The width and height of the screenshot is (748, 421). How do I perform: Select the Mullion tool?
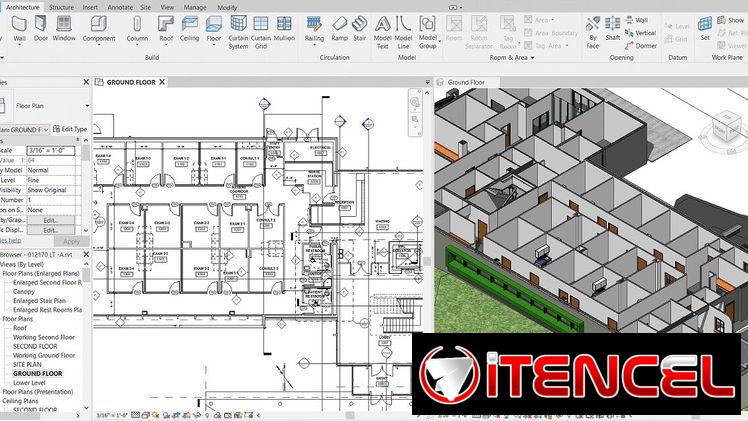pos(284,28)
